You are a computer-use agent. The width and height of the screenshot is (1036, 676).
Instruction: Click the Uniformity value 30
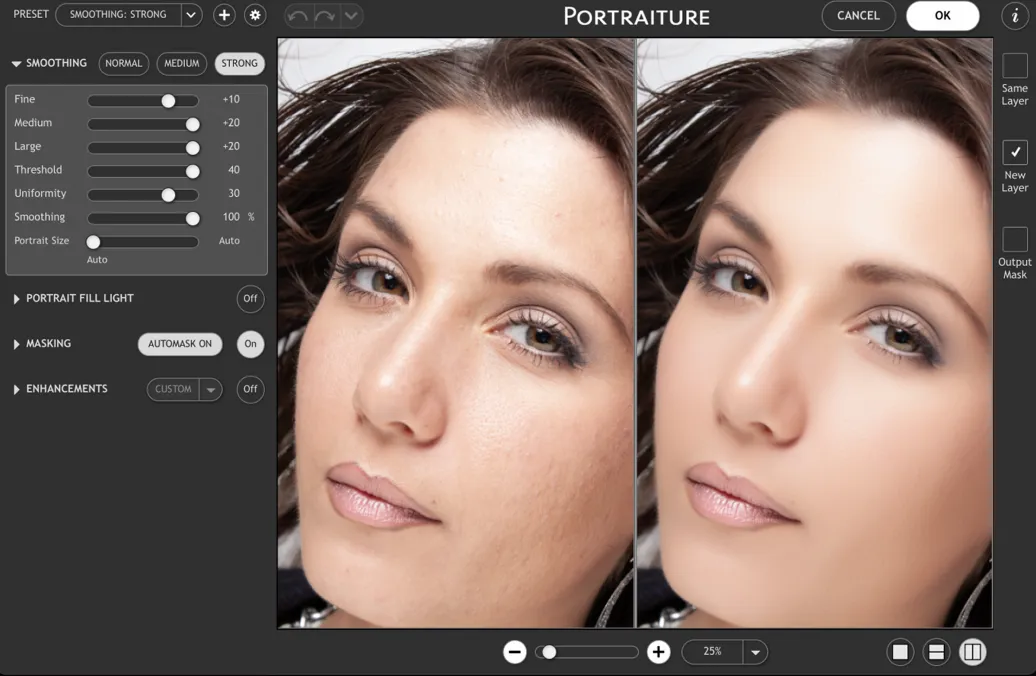pos(233,194)
